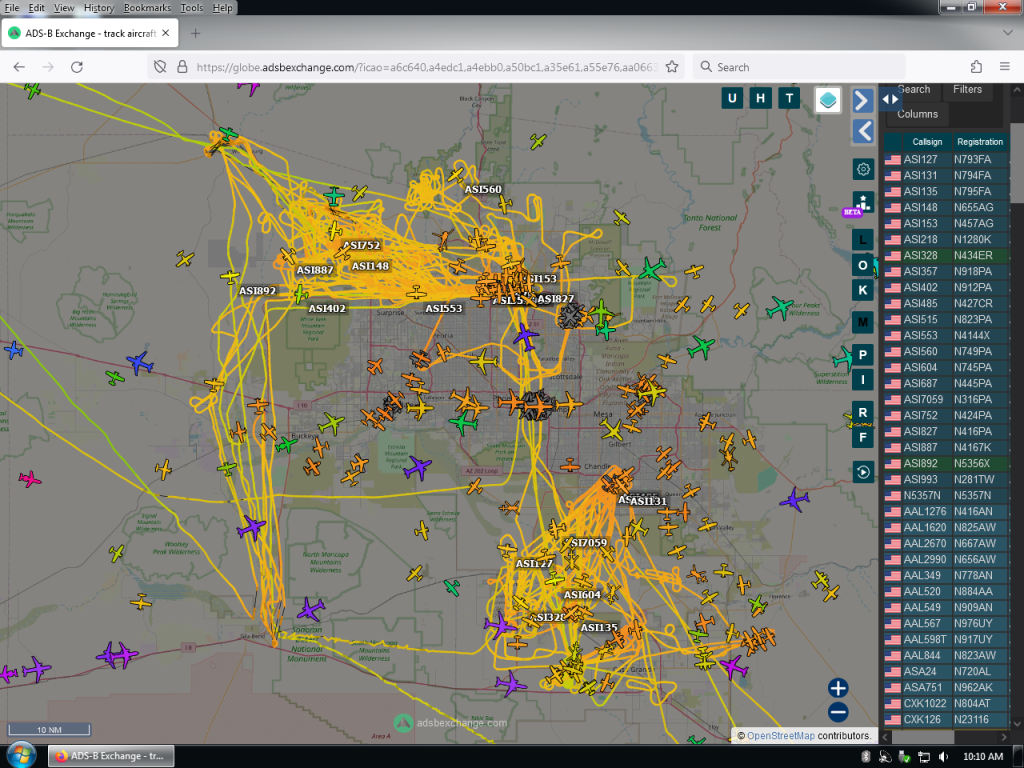Image resolution: width=1024 pixels, height=768 pixels.
Task: Toggle the R map option button
Action: pos(863,413)
